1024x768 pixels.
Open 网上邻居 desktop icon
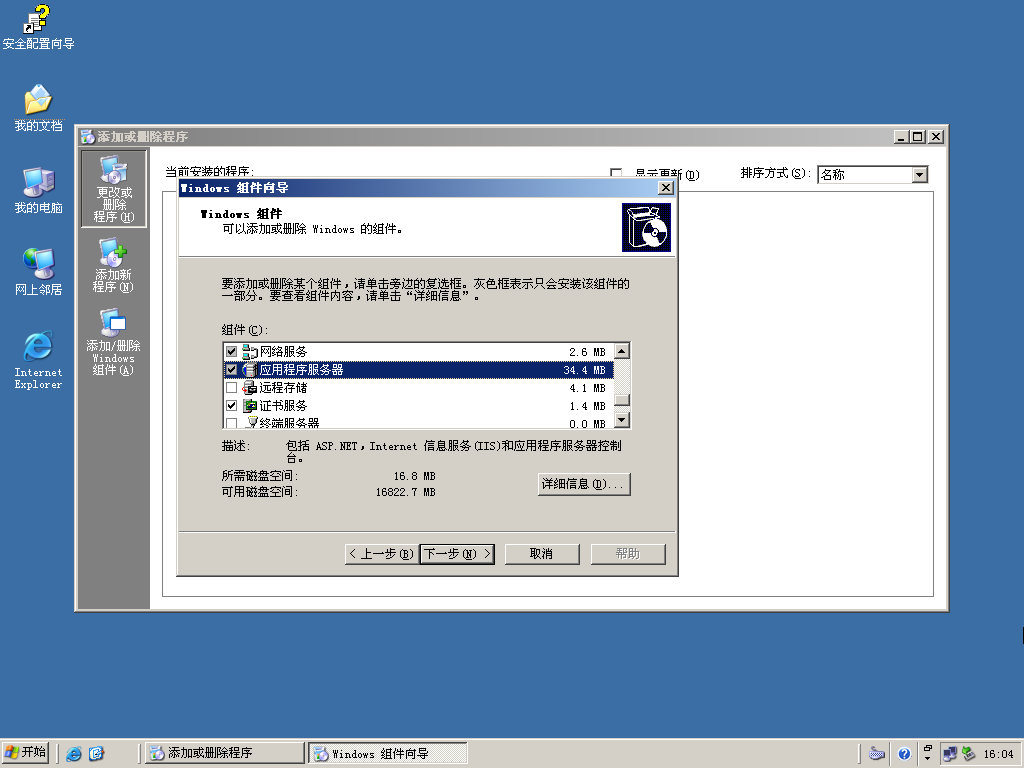pos(38,271)
